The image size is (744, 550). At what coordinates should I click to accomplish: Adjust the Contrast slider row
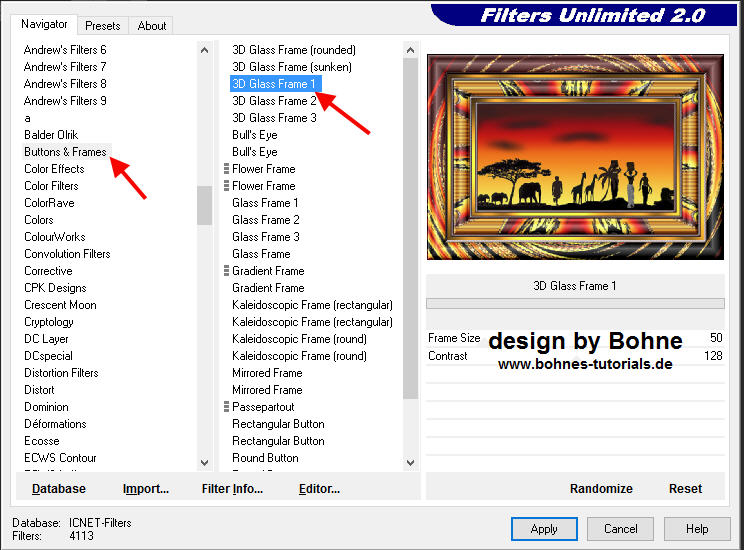(x=575, y=356)
